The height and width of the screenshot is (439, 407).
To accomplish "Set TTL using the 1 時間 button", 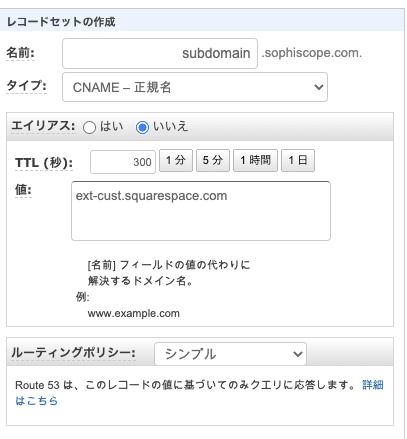I will (x=255, y=160).
